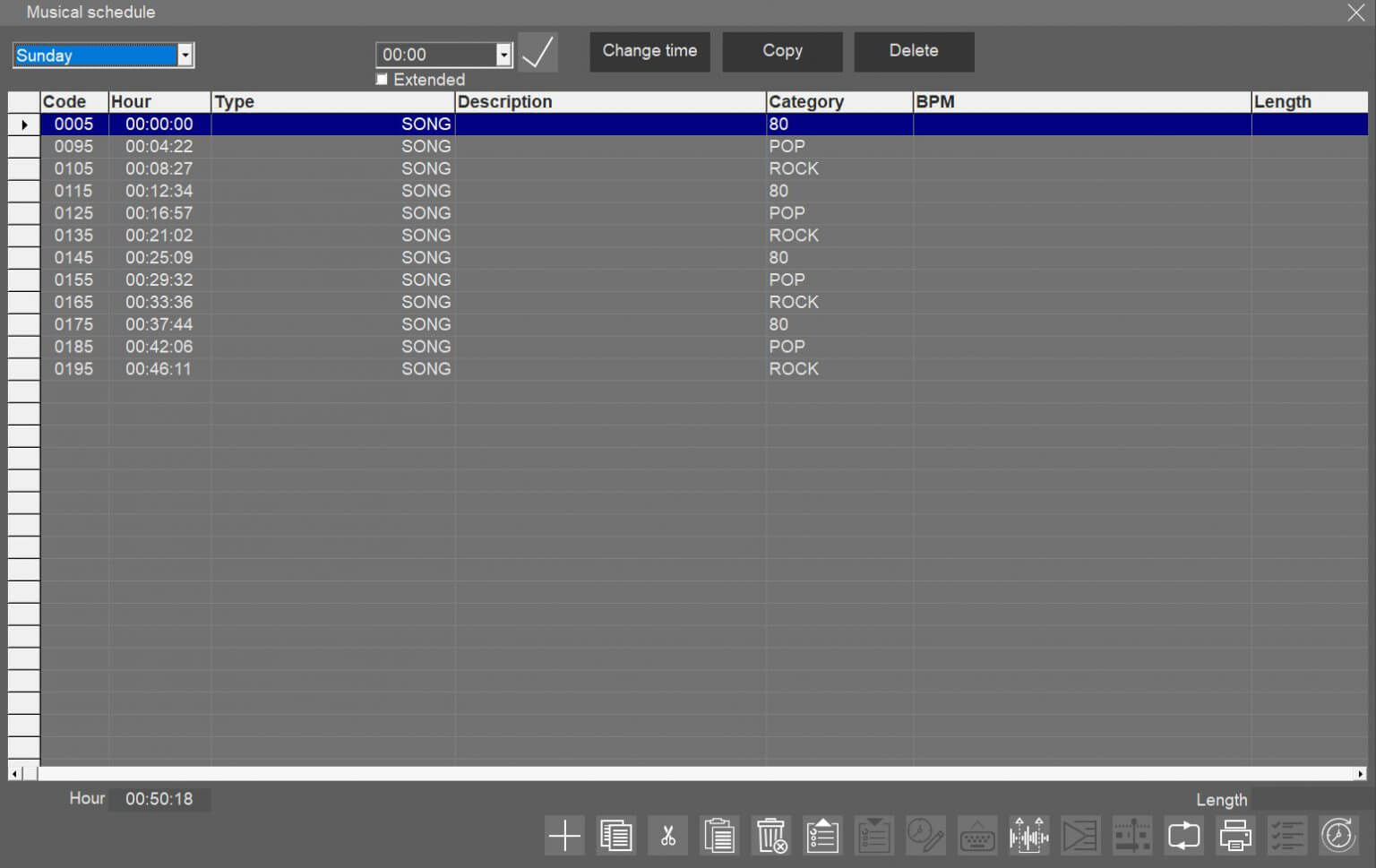The image size is (1376, 868).
Task: Open the Category column header
Action: (806, 101)
